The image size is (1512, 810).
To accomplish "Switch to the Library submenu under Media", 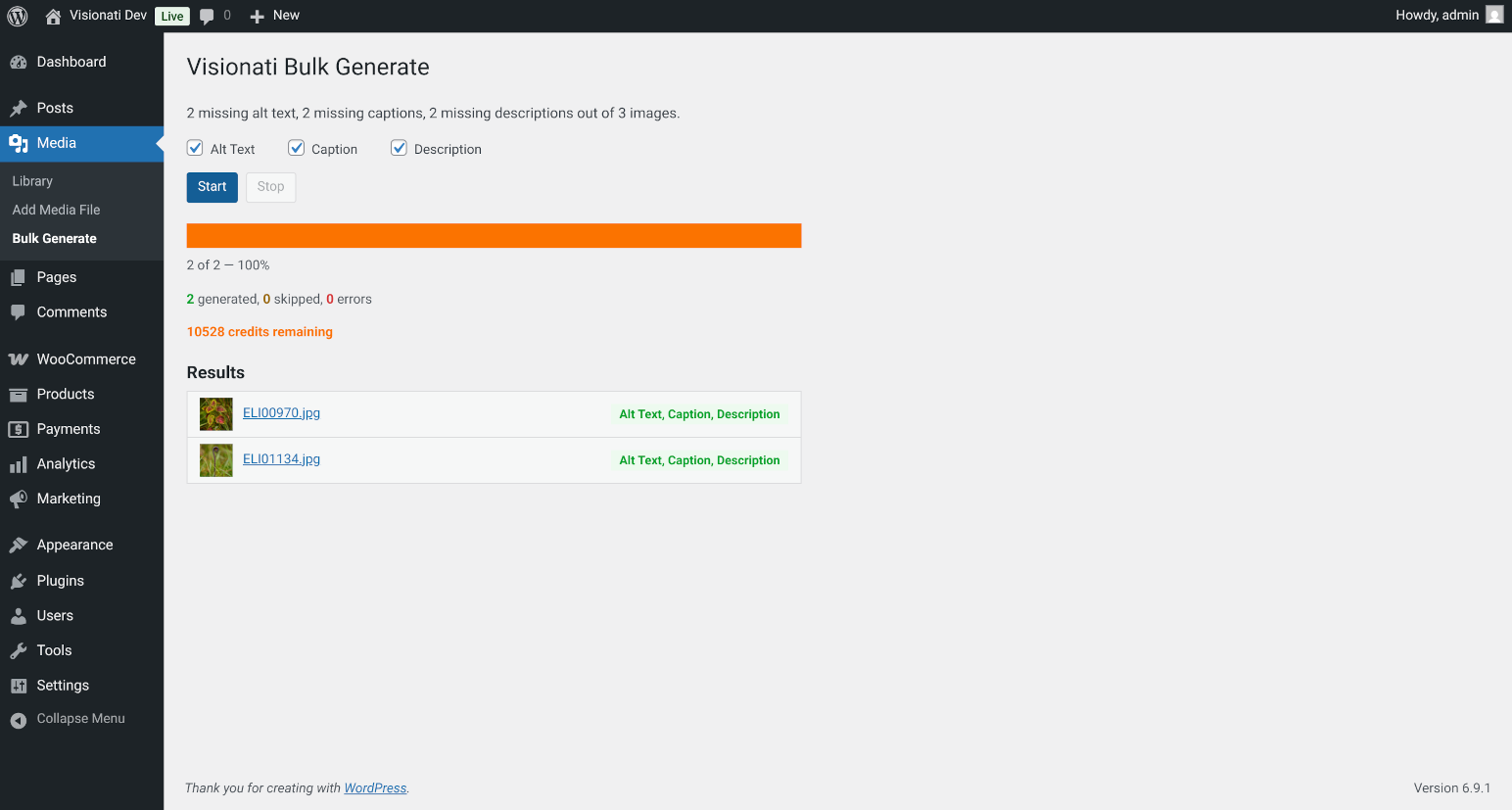I will pyautogui.click(x=32, y=180).
